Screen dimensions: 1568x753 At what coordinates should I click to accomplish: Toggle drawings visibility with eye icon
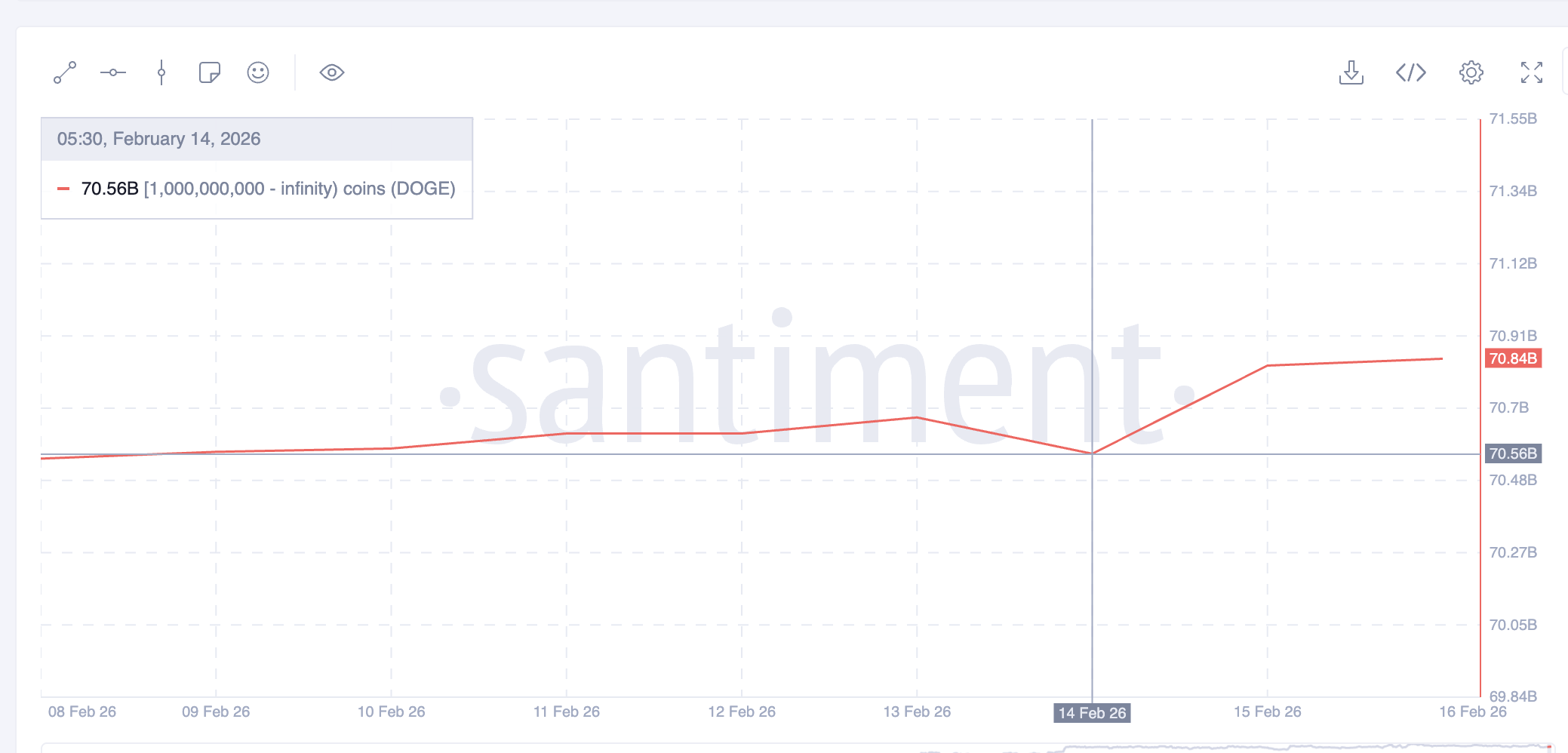click(x=332, y=72)
